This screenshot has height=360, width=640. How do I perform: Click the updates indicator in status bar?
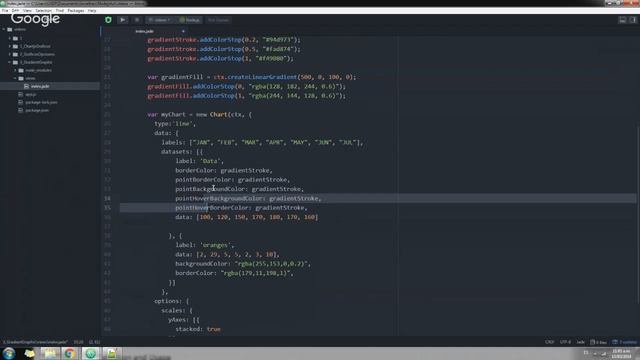pos(624,342)
